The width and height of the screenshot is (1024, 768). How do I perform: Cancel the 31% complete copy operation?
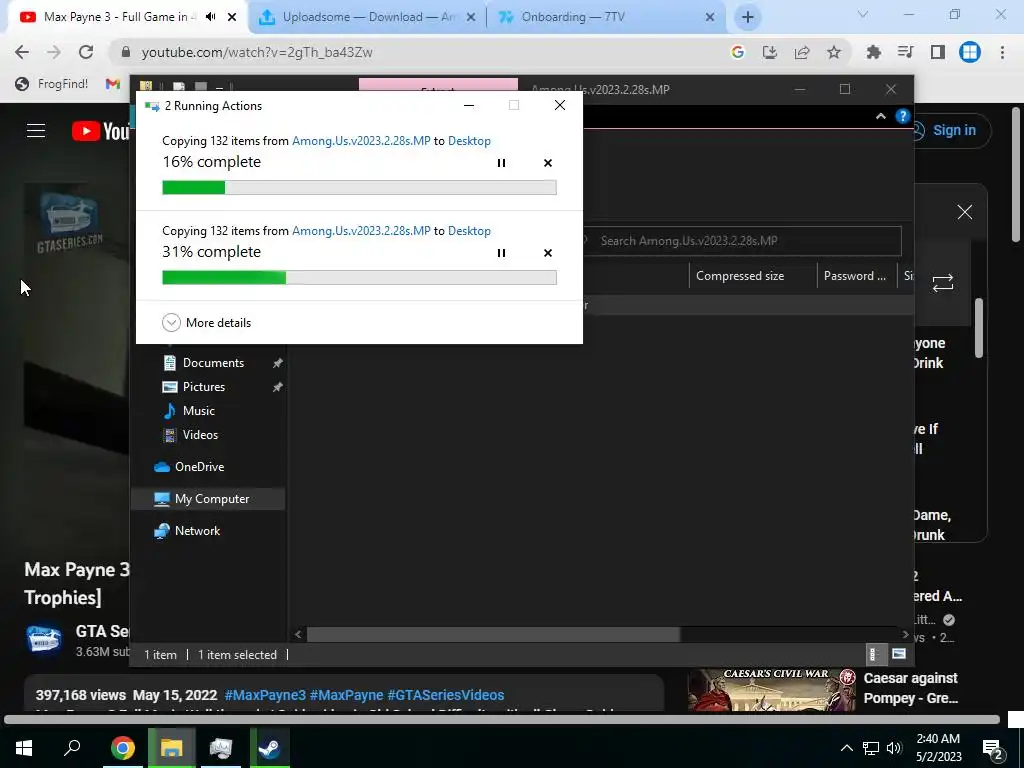point(548,253)
